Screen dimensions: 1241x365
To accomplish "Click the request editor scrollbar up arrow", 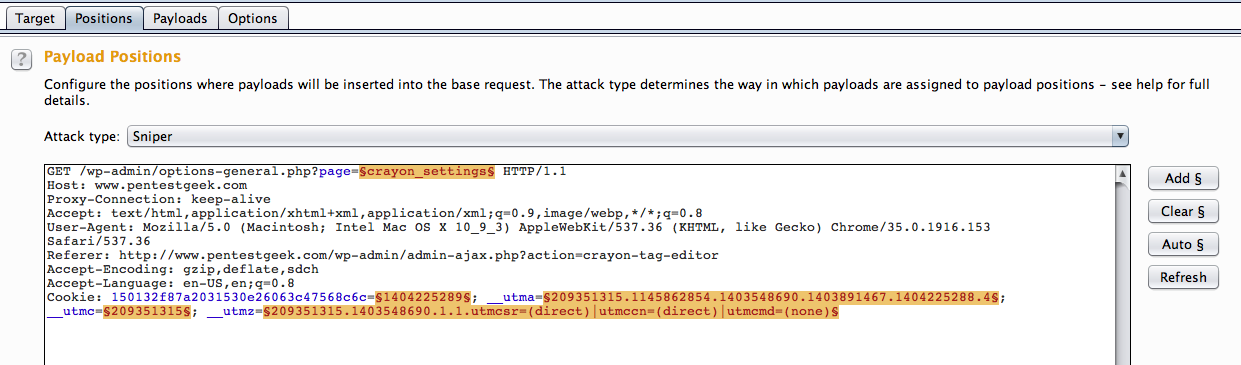I will 1123,172.
